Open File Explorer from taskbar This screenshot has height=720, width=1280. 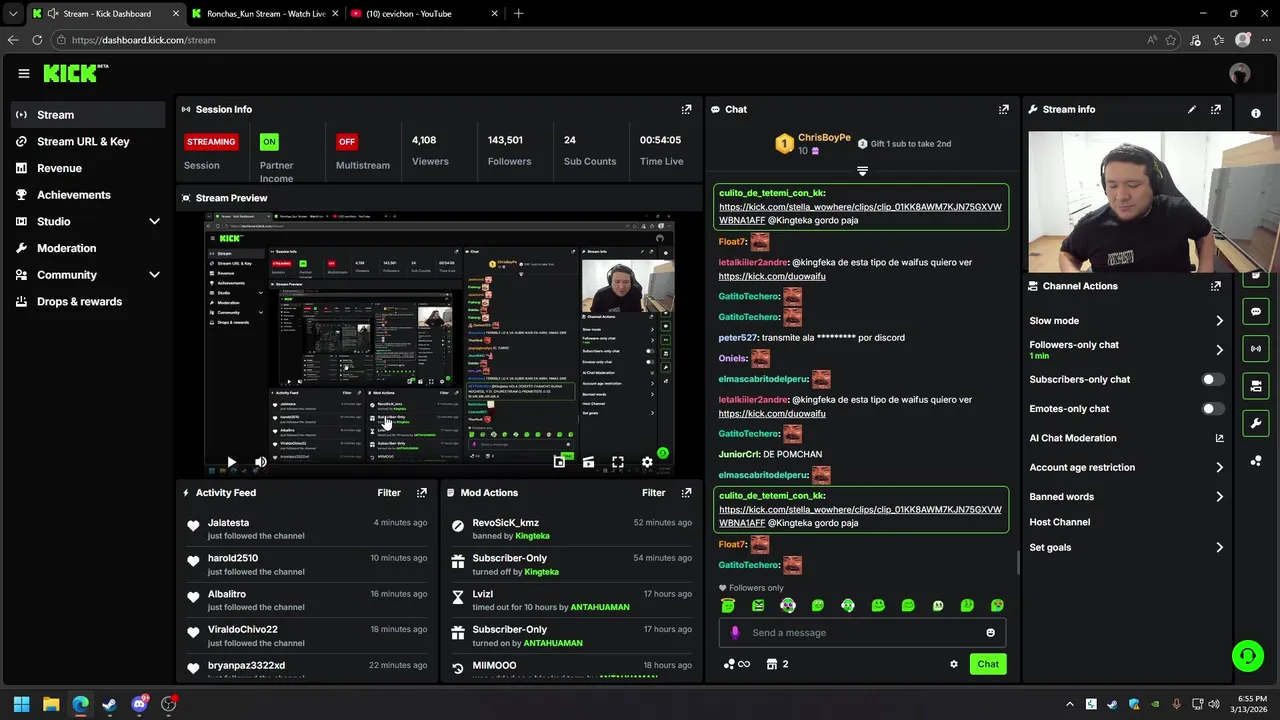[x=51, y=704]
